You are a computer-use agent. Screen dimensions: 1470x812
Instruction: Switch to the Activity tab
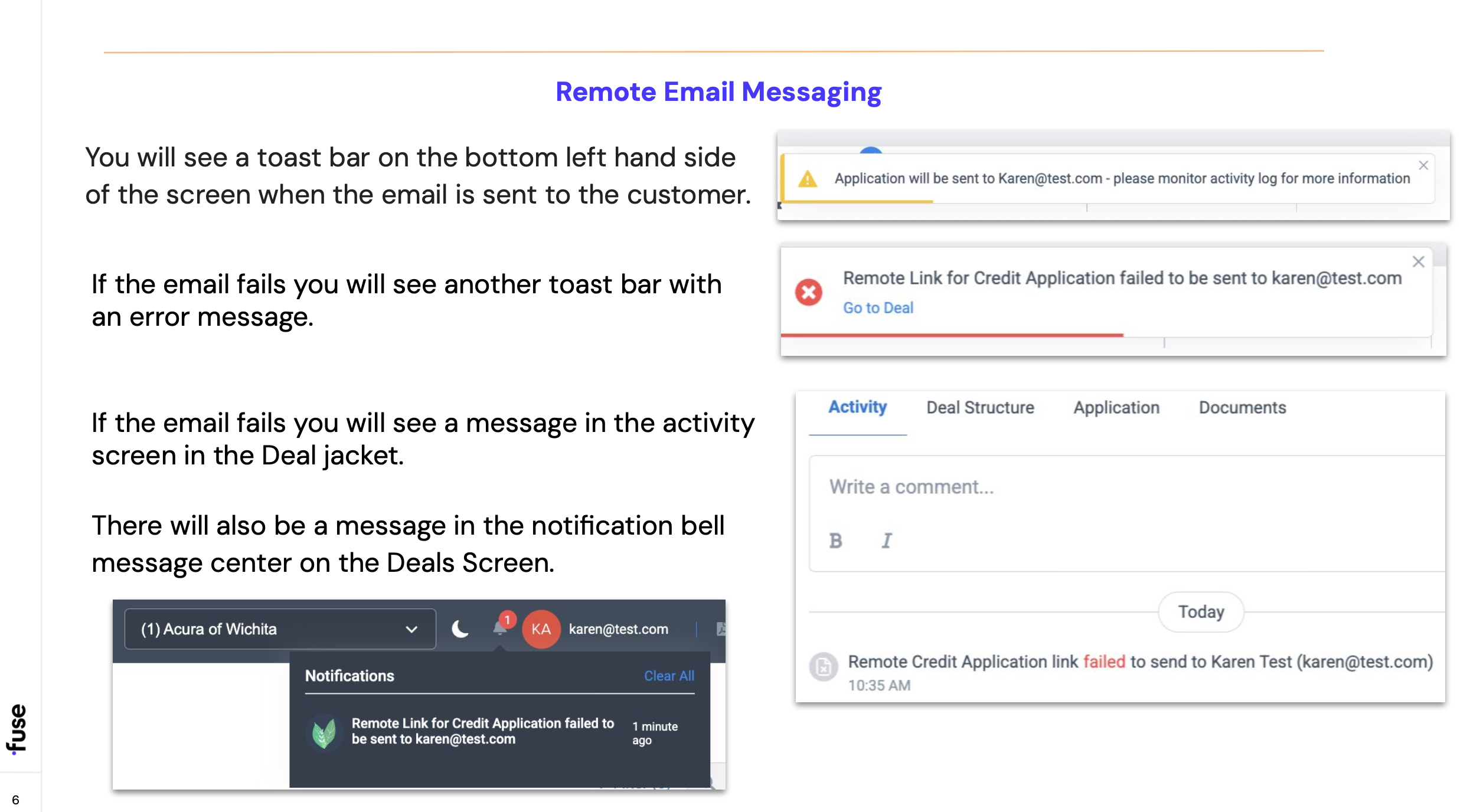coord(857,407)
